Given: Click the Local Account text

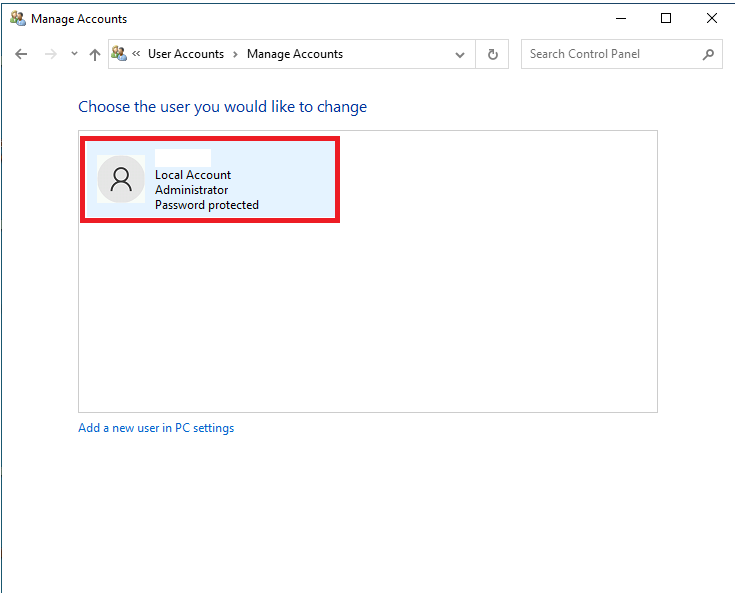Looking at the screenshot, I should coord(193,175).
